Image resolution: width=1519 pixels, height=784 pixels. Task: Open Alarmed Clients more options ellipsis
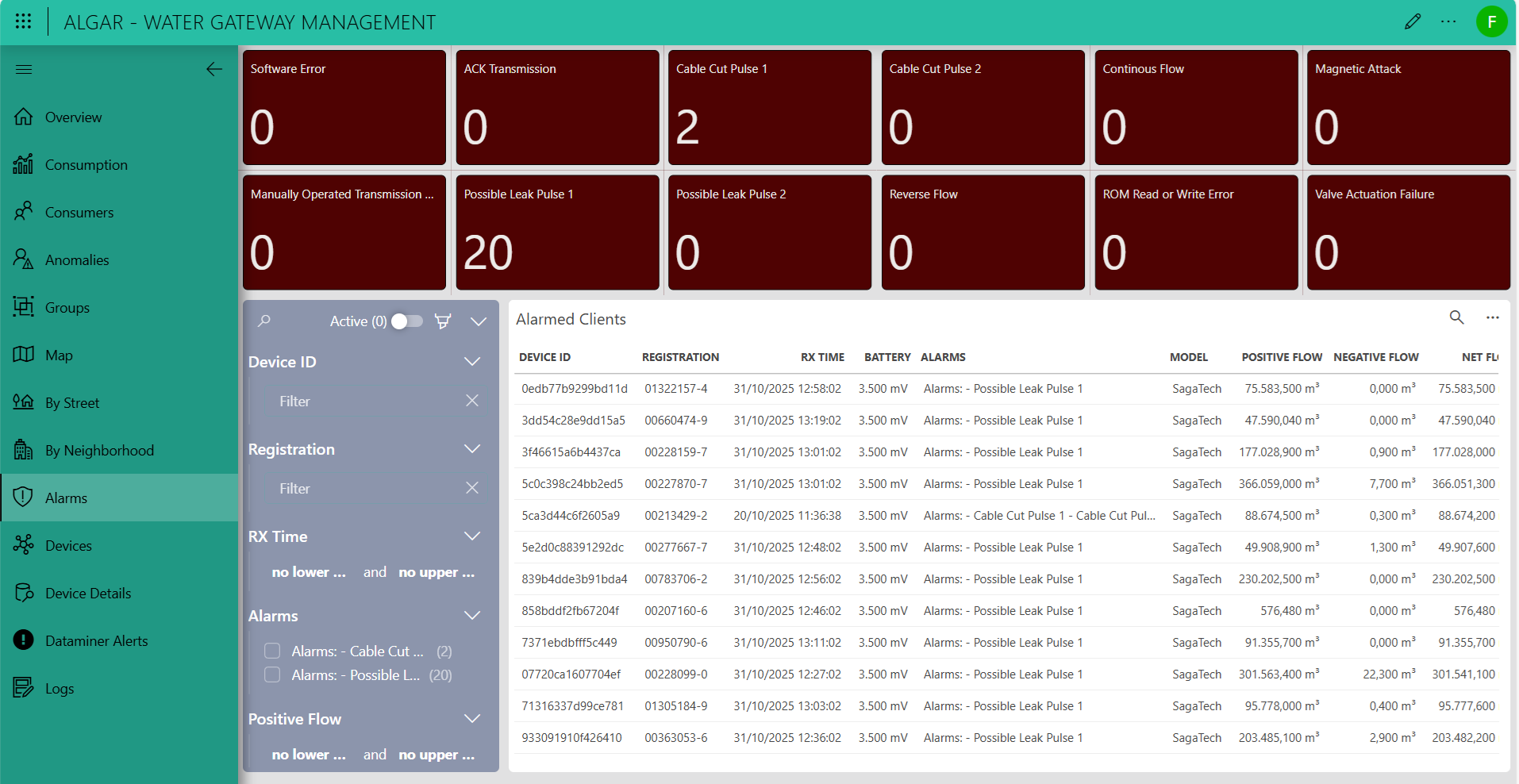tap(1492, 317)
